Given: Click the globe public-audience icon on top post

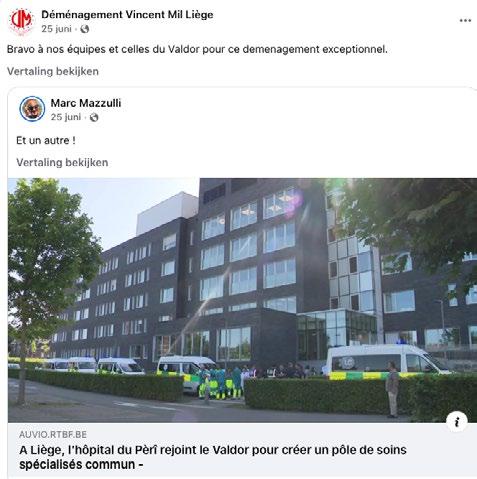Looking at the screenshot, I should [x=85, y=29].
